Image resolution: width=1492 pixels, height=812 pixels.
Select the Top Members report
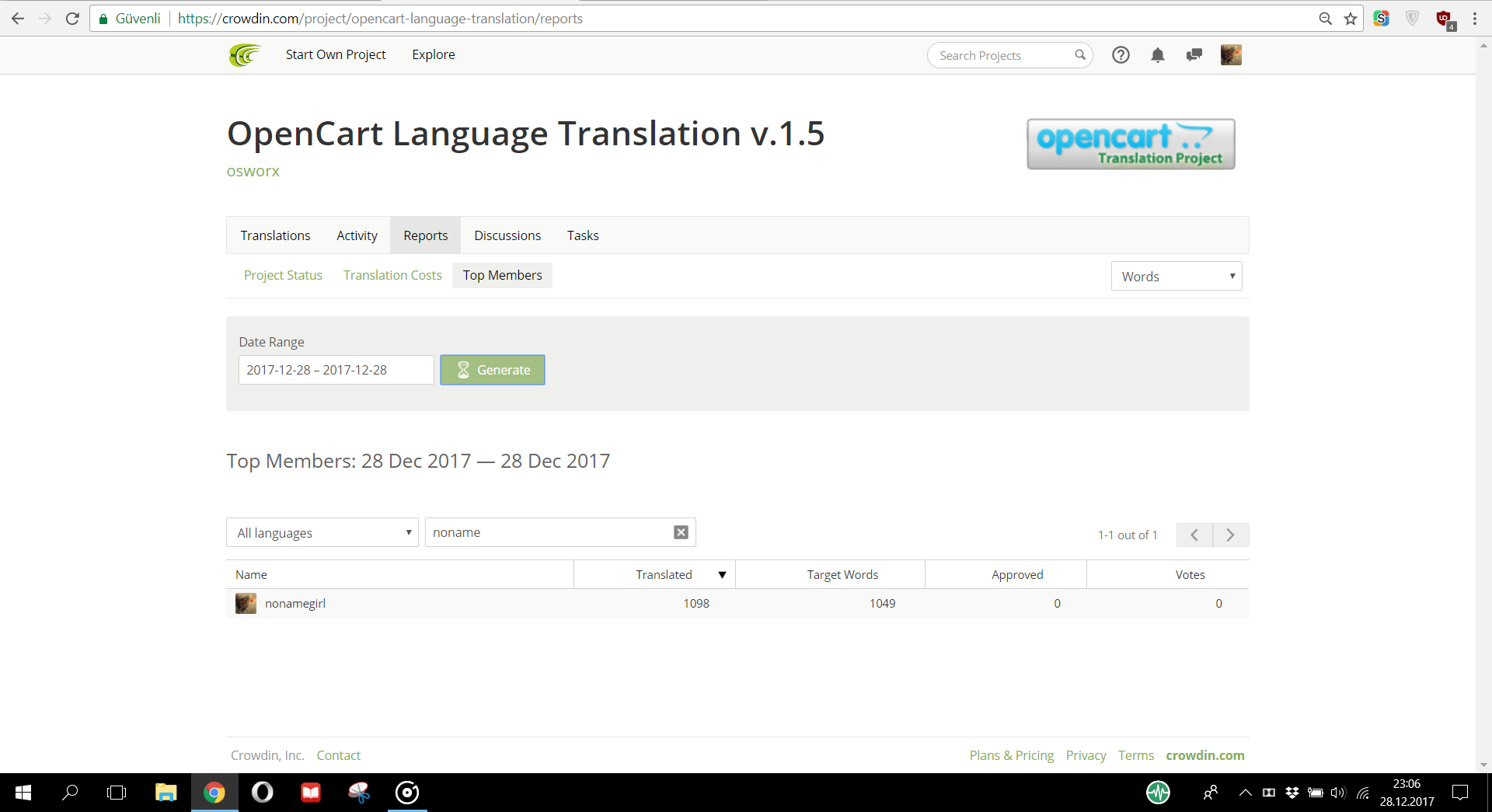tap(503, 275)
